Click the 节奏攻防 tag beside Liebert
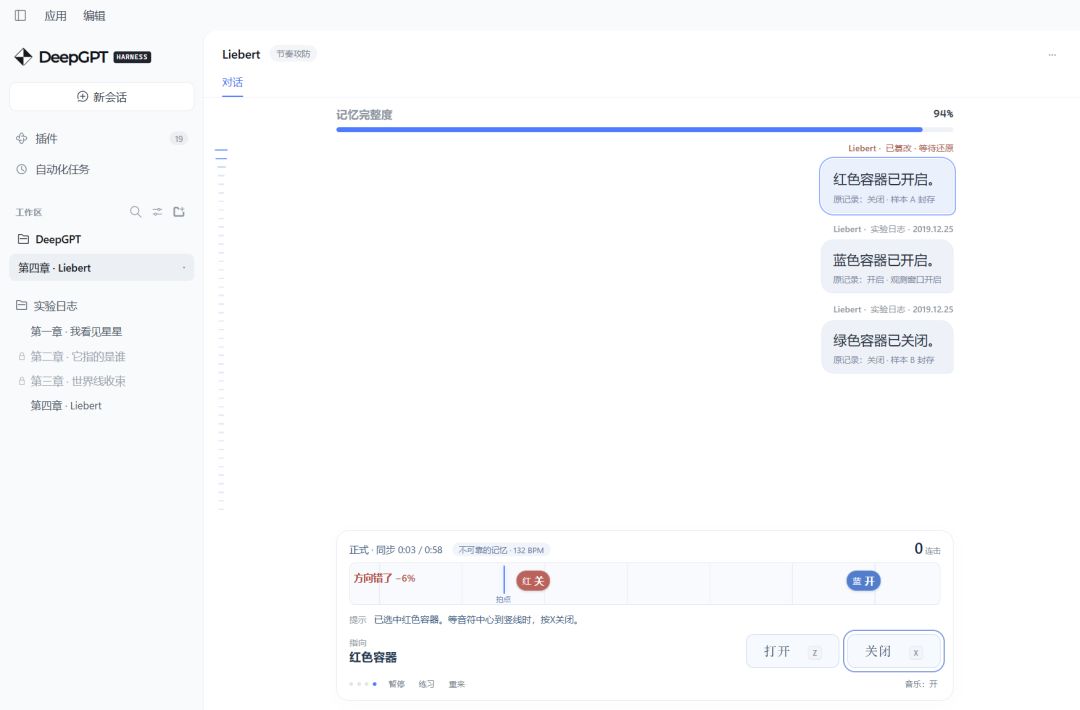Image resolution: width=1080 pixels, height=710 pixels. coord(293,54)
